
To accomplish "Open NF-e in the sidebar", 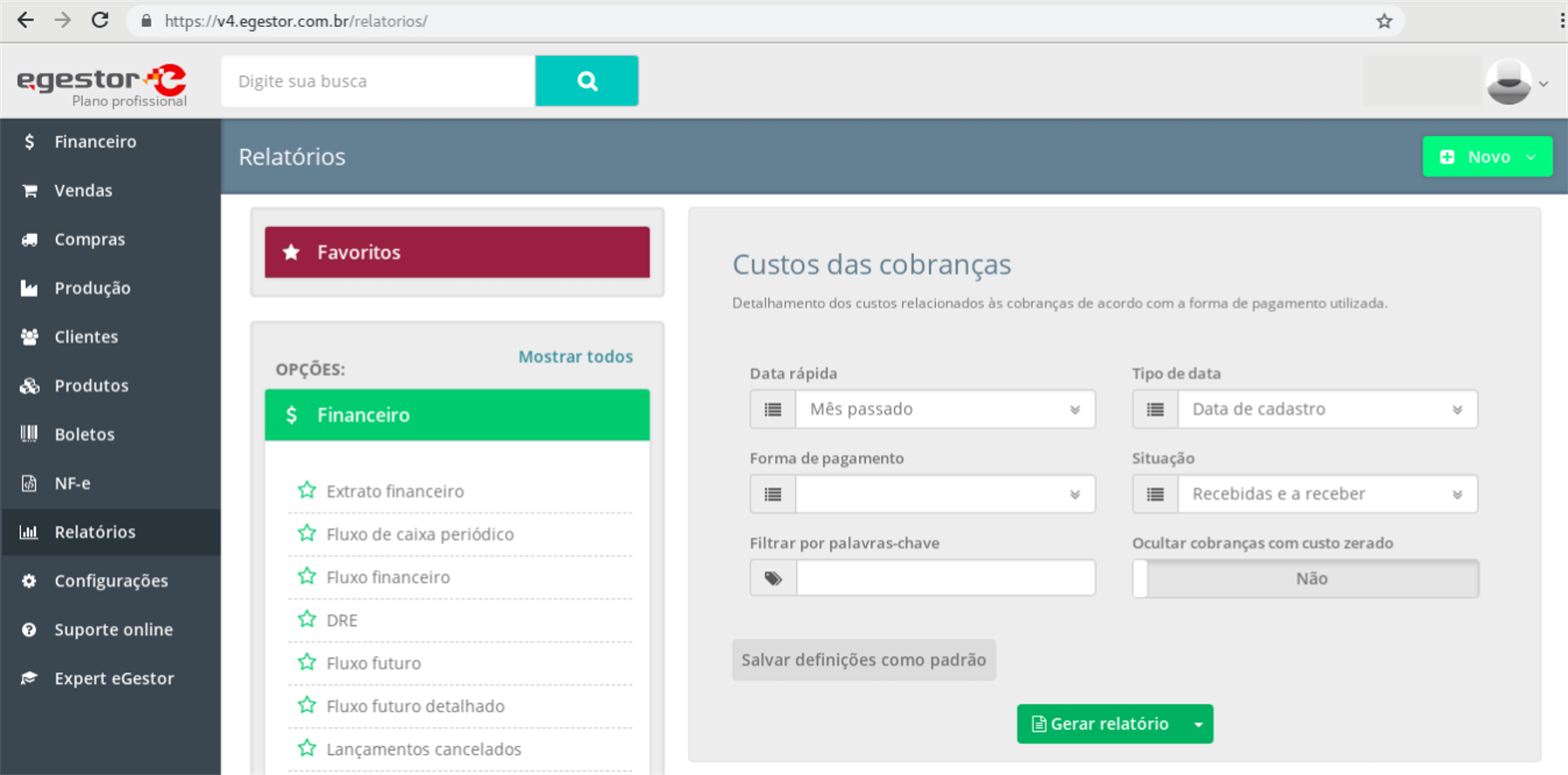I will click(x=111, y=484).
